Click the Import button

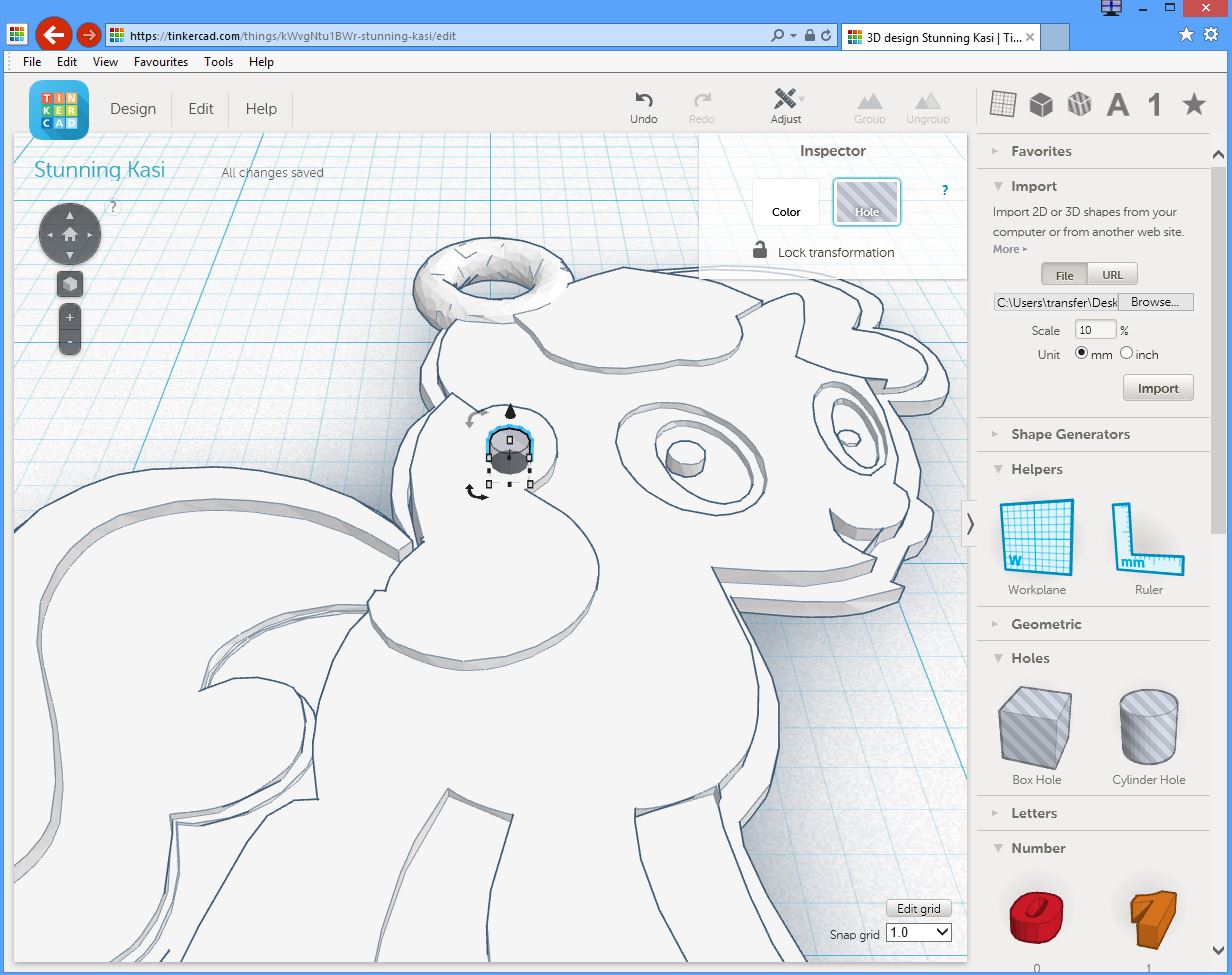[x=1158, y=388]
